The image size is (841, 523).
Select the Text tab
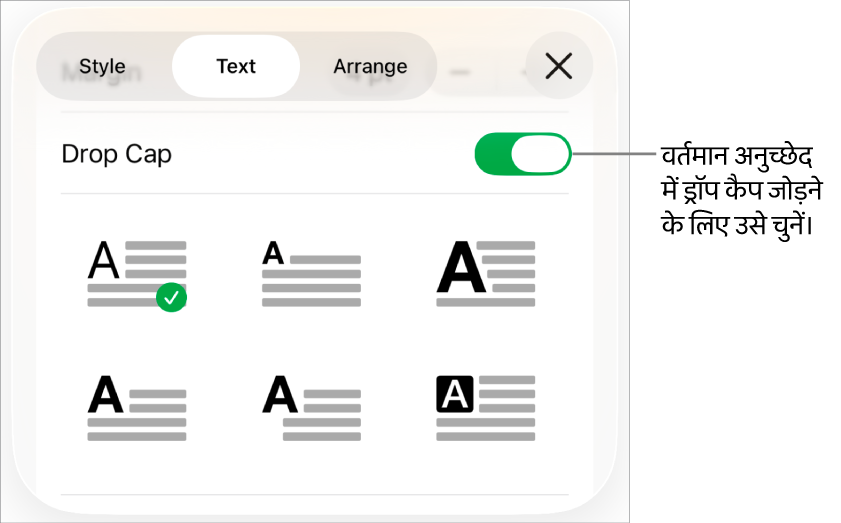click(236, 67)
